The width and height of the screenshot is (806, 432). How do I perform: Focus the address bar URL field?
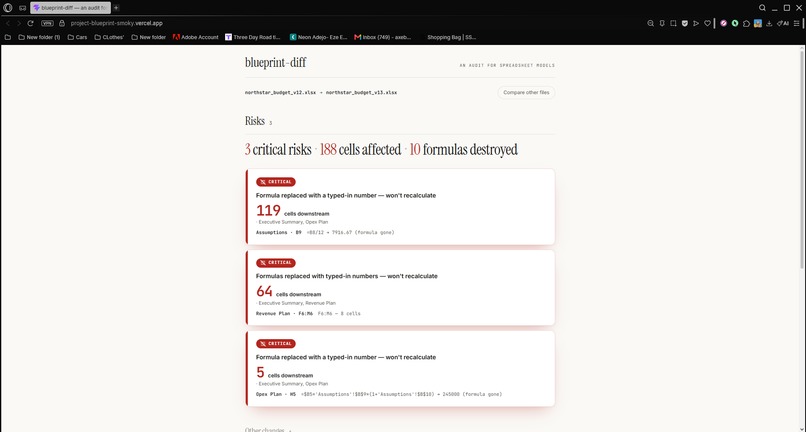117,23
